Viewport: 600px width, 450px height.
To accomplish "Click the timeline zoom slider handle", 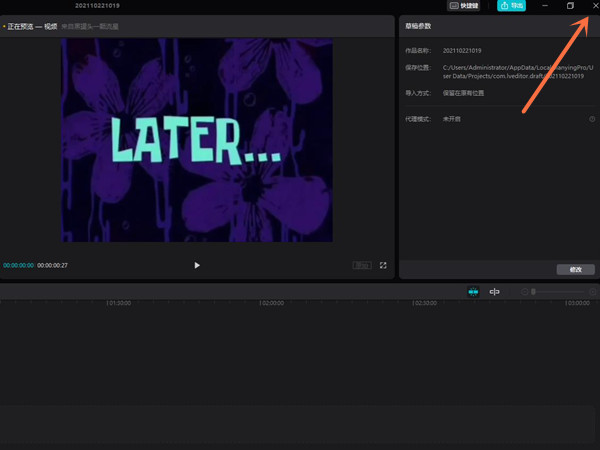I will tap(534, 292).
